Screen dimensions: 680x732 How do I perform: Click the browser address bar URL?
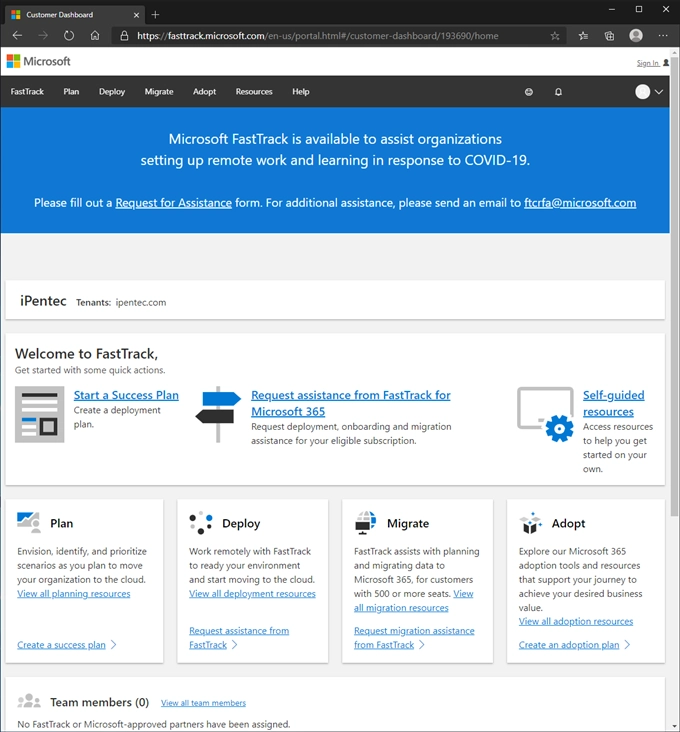(317, 36)
